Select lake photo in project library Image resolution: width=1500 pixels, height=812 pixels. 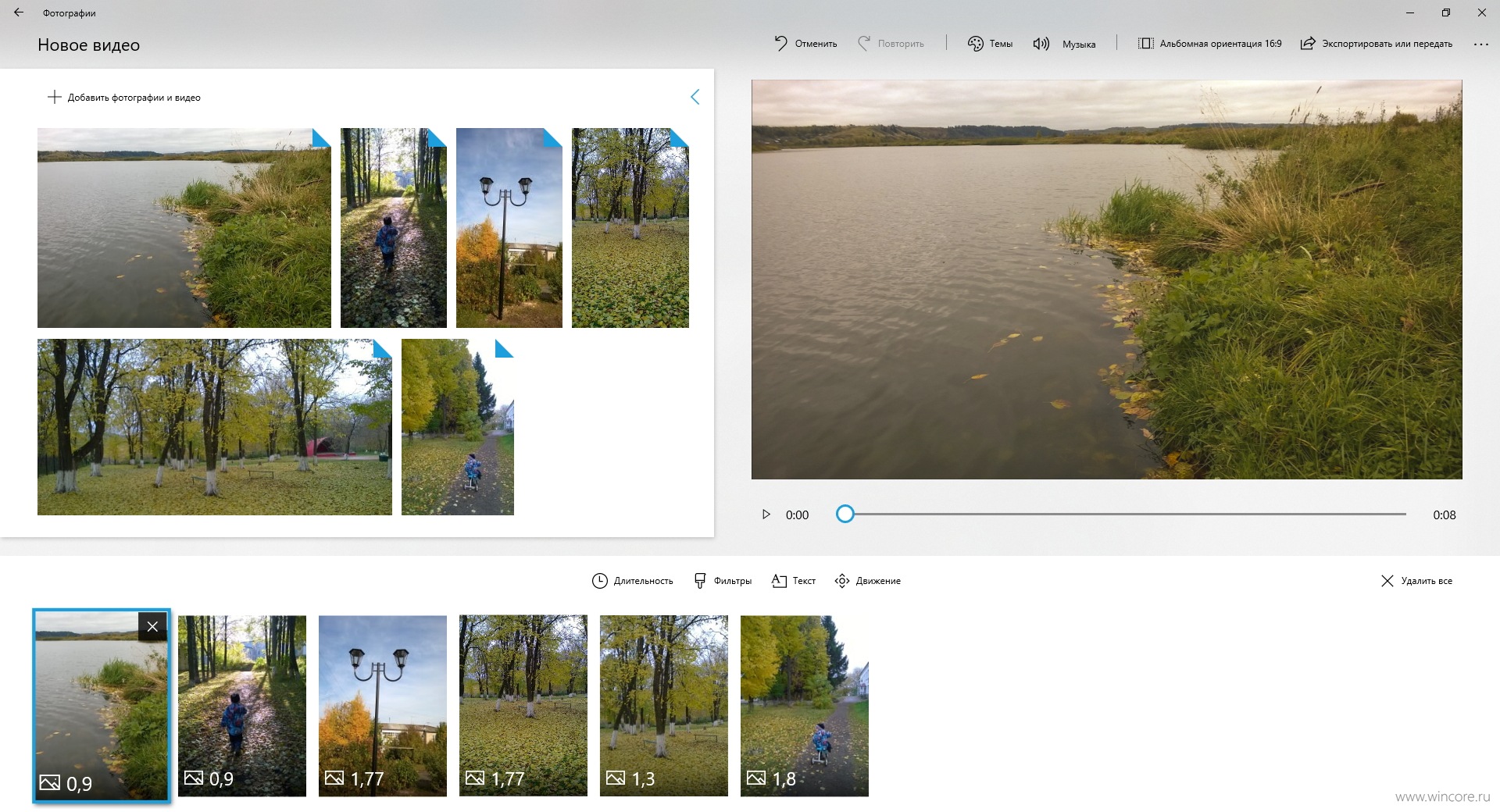point(184,227)
